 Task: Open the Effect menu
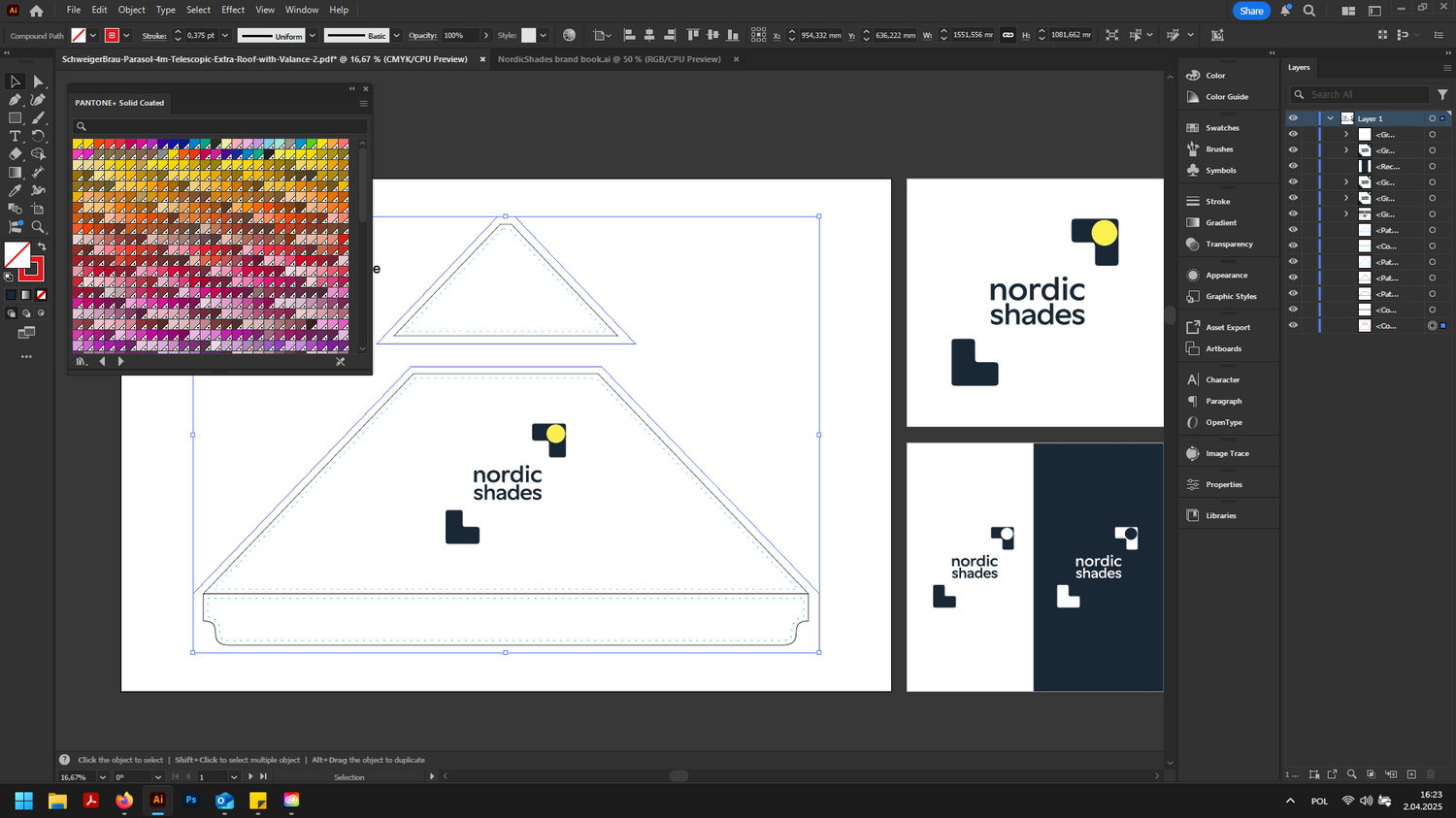coord(233,10)
